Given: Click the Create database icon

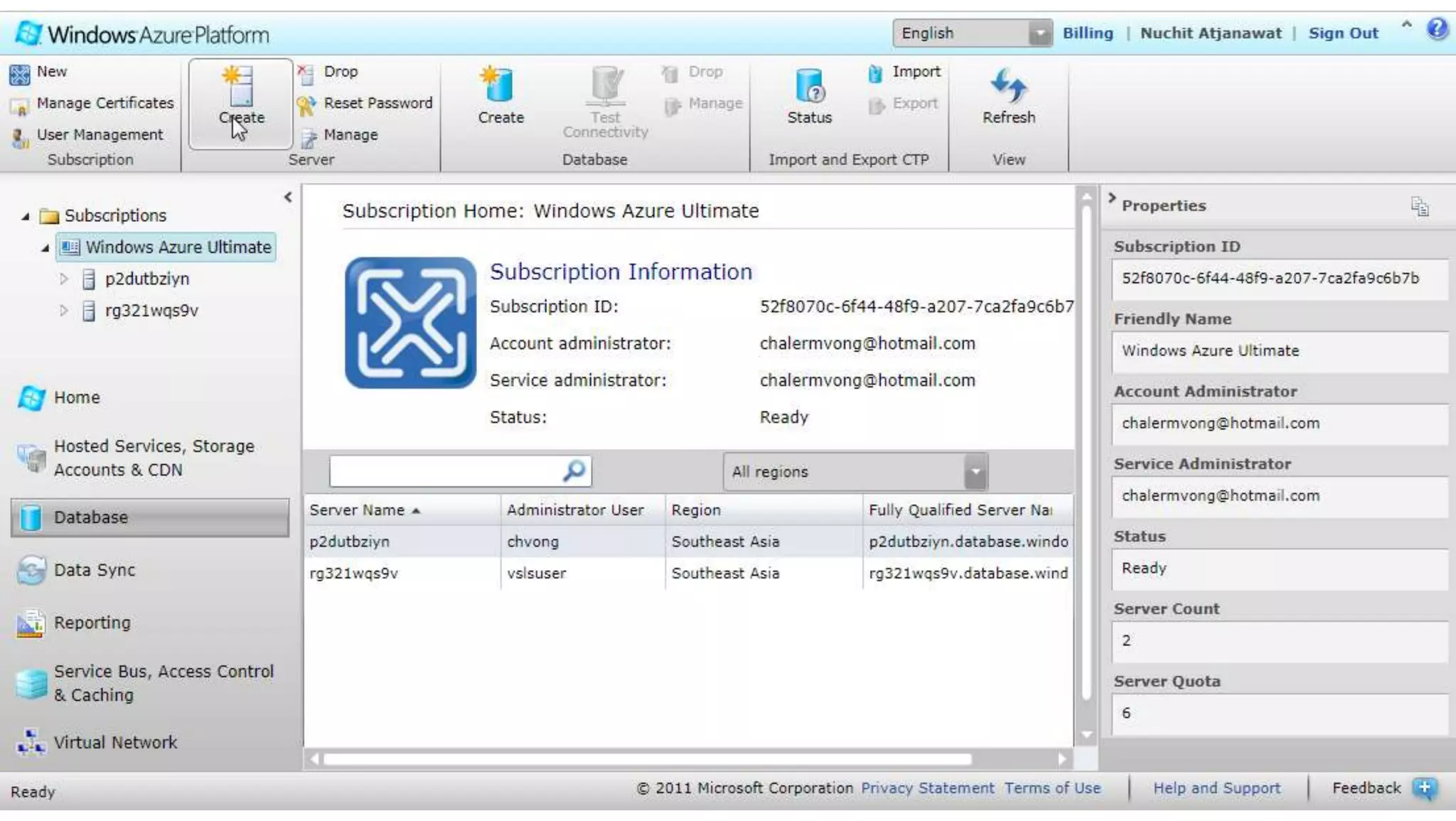Looking at the screenshot, I should pyautogui.click(x=500, y=87).
